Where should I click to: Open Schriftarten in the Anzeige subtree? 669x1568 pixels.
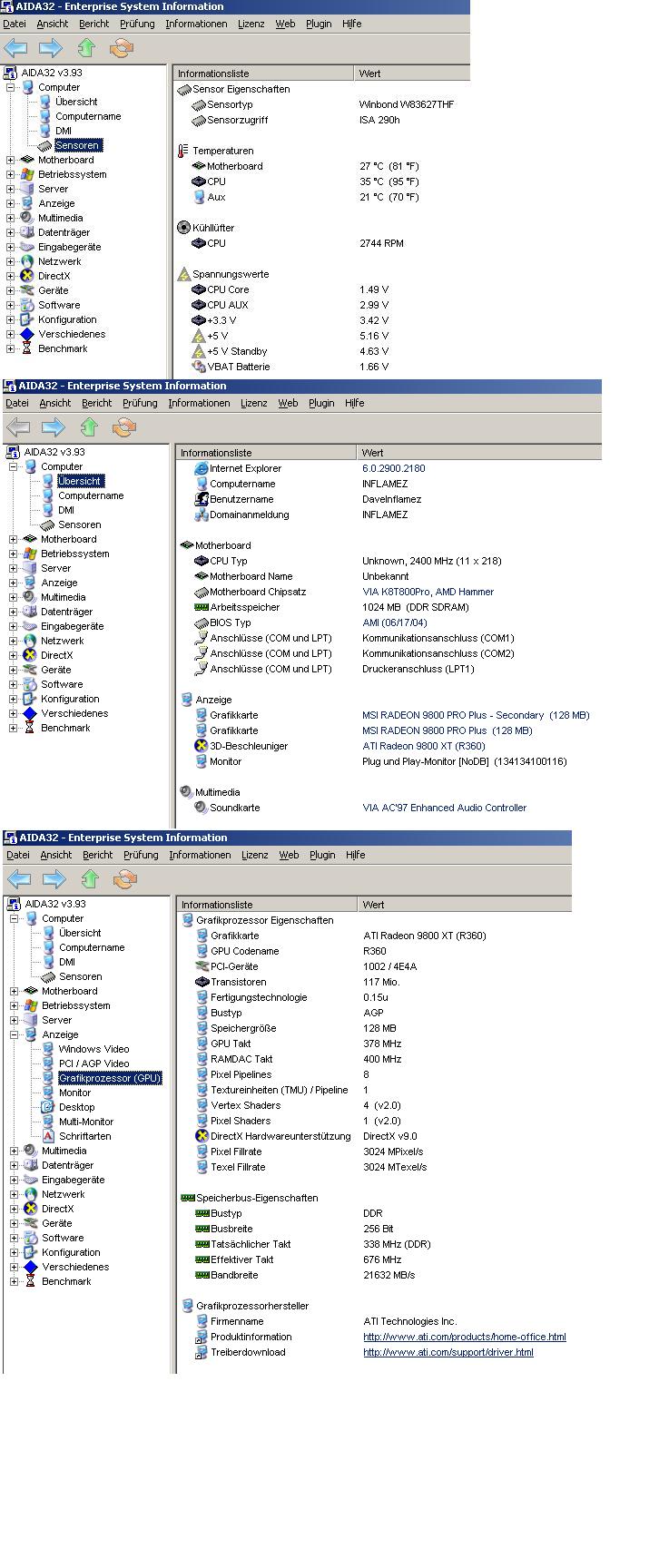point(84,1136)
